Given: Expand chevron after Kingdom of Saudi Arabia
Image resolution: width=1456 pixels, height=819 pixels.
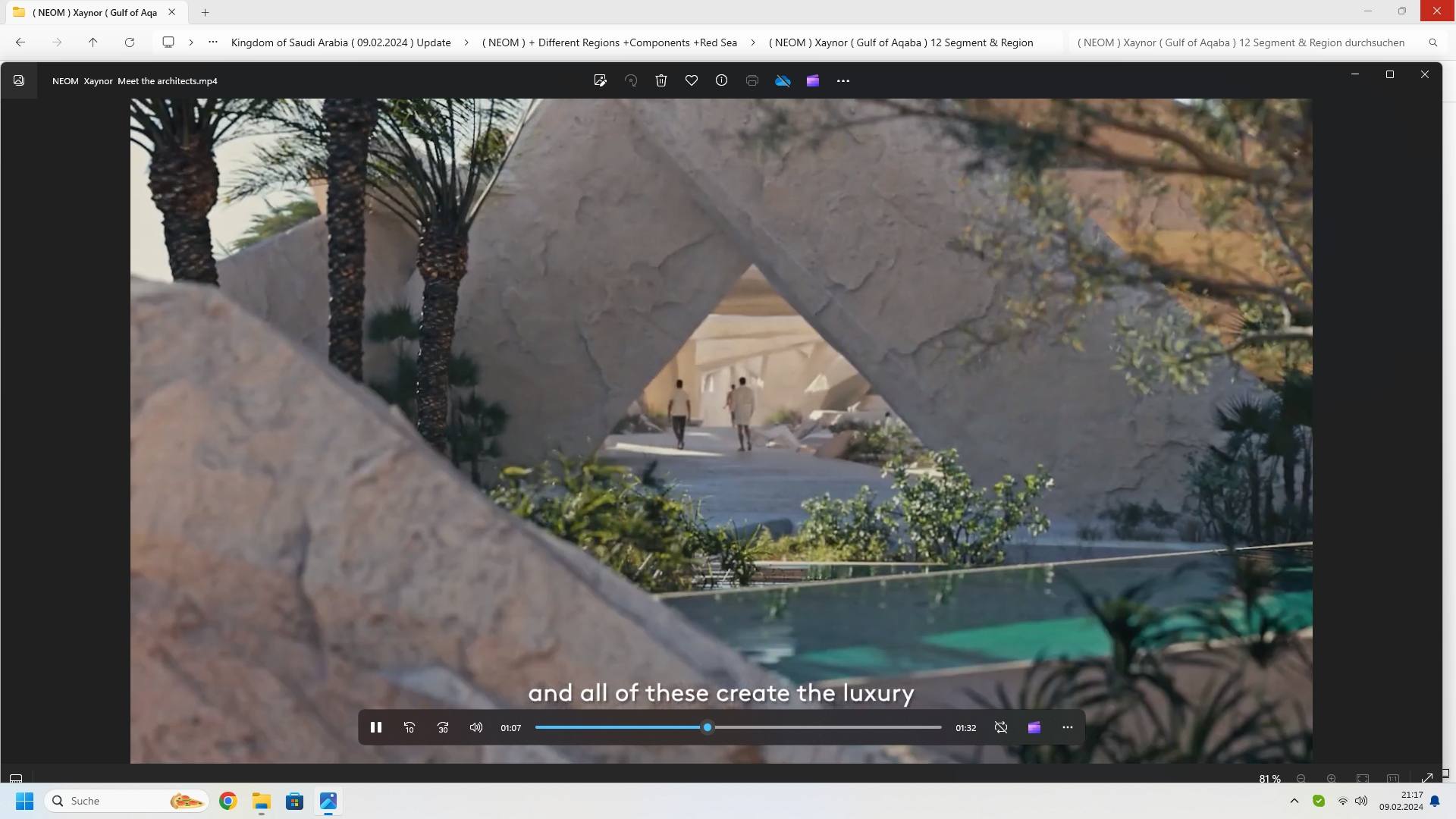Looking at the screenshot, I should (466, 42).
